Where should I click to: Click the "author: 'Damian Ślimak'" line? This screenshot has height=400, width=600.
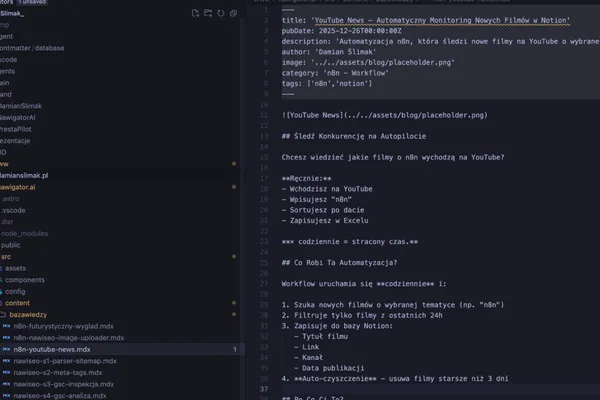click(329, 52)
